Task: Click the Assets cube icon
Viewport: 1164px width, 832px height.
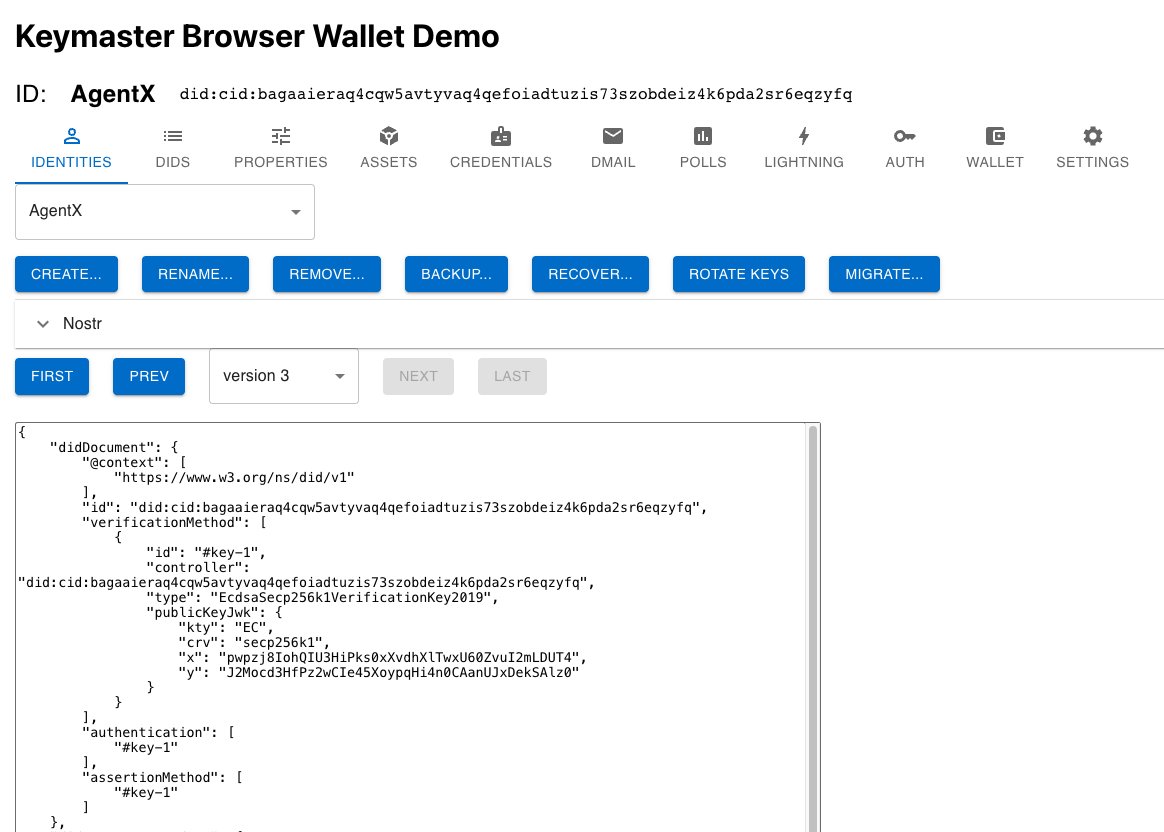Action: coord(389,137)
